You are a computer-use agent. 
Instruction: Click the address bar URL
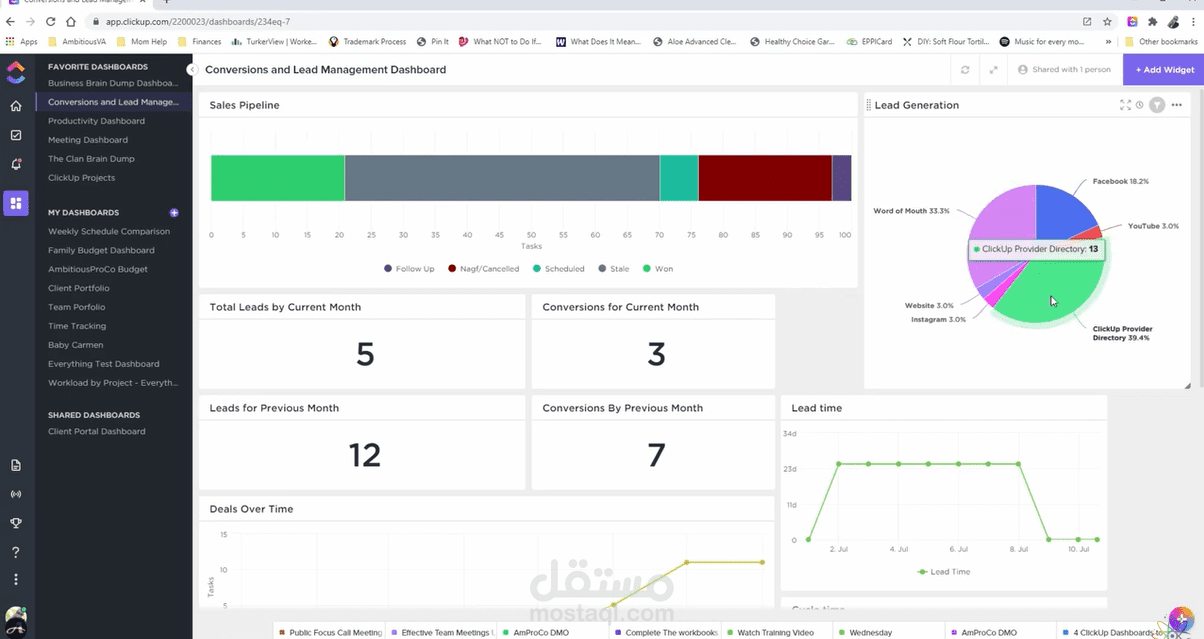coord(197,21)
